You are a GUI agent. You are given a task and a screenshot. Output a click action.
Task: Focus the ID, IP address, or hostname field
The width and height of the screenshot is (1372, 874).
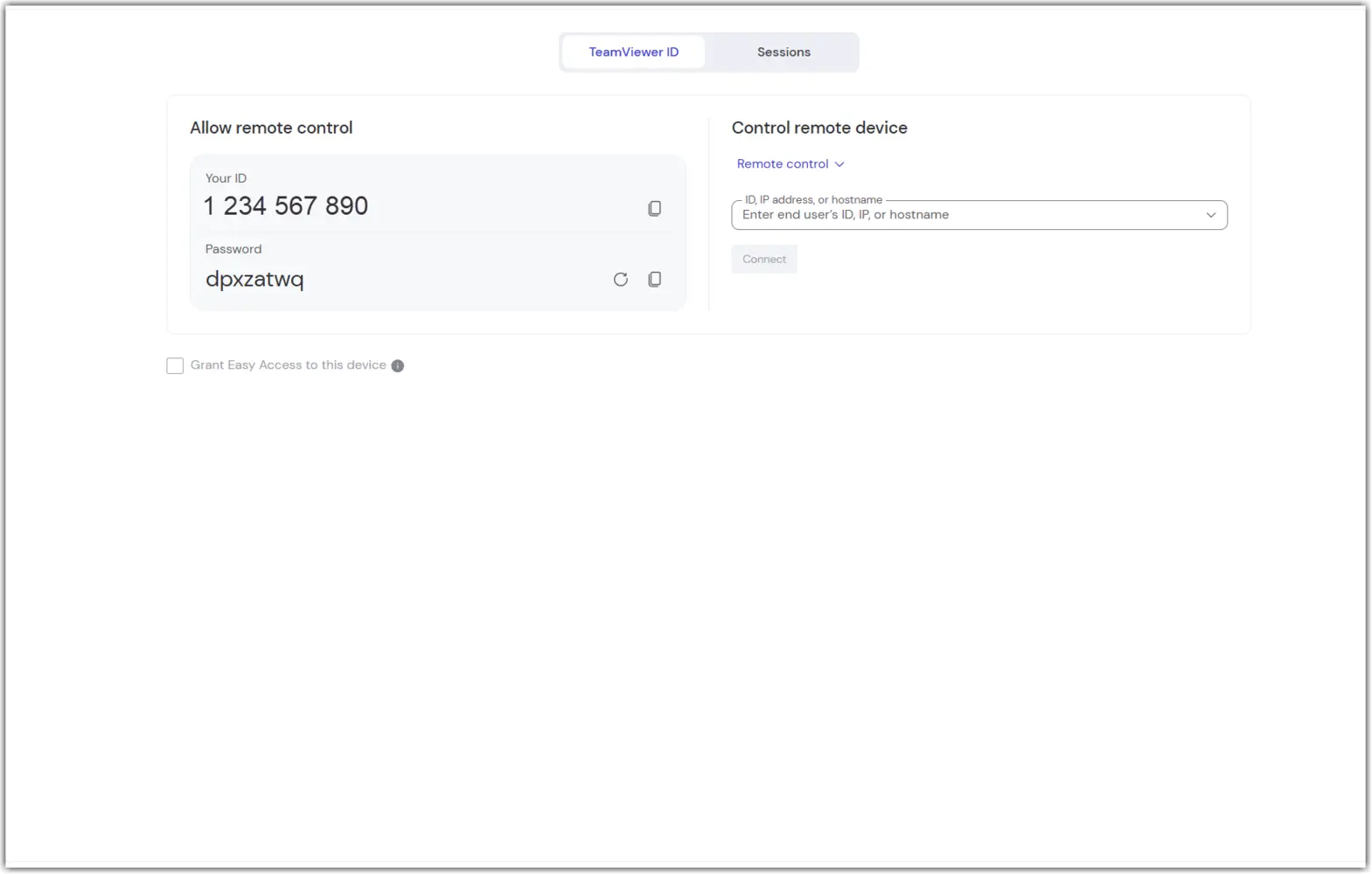pos(979,215)
